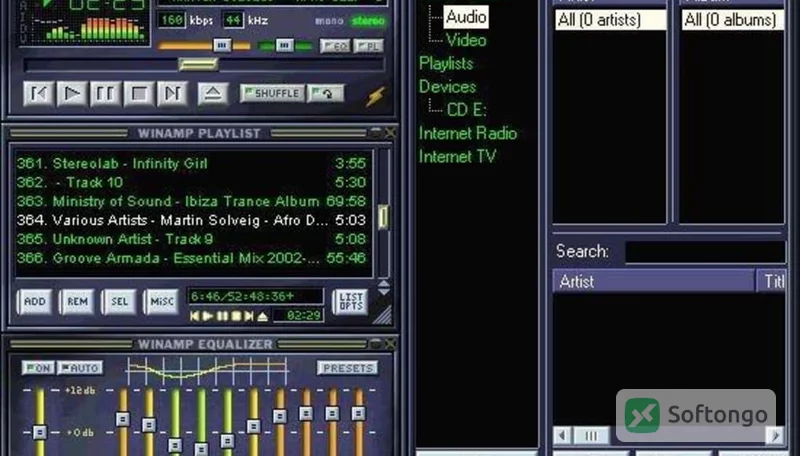Adjust the green balance slider

point(285,46)
